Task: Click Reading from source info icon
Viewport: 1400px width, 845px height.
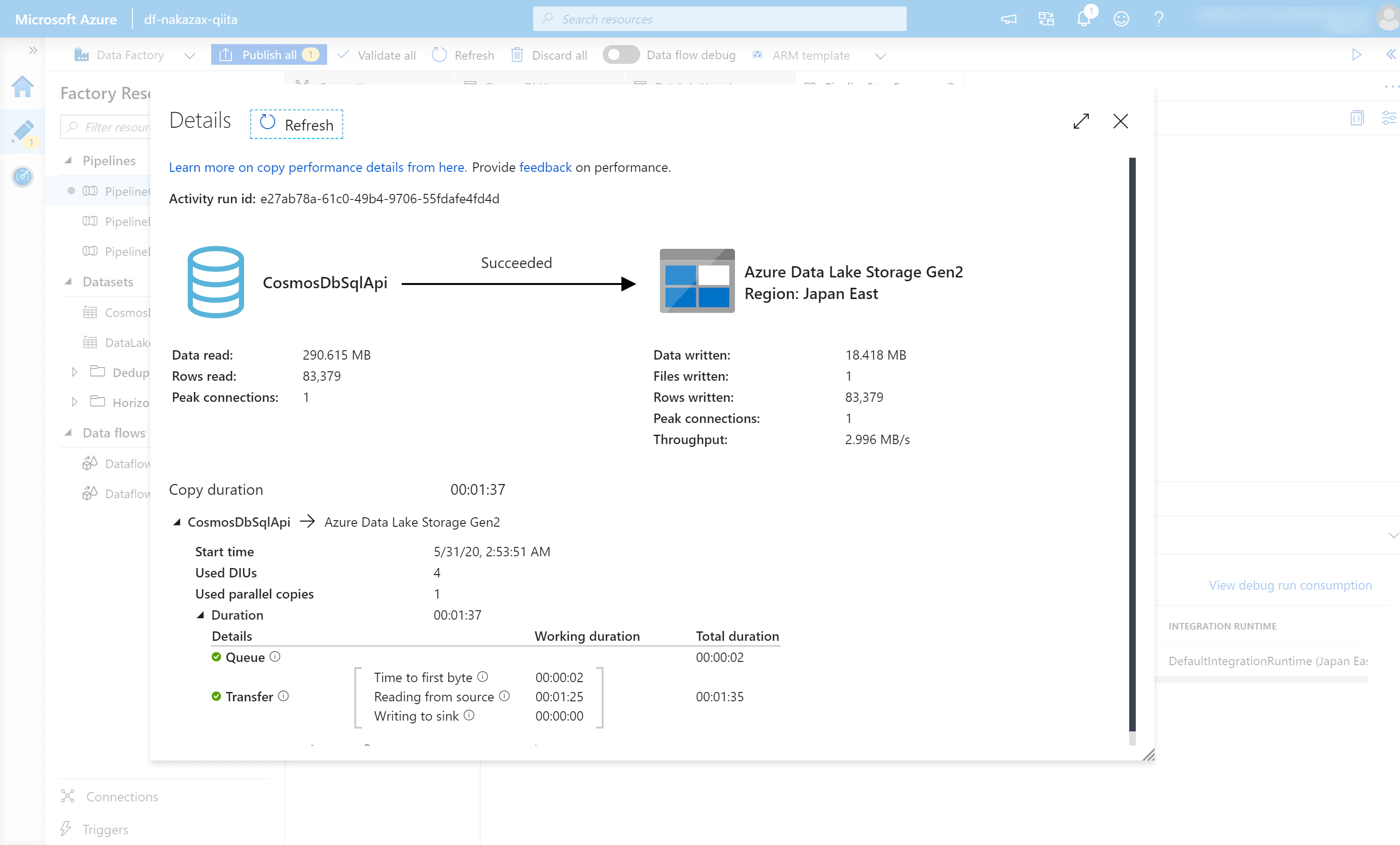Action: [x=504, y=696]
